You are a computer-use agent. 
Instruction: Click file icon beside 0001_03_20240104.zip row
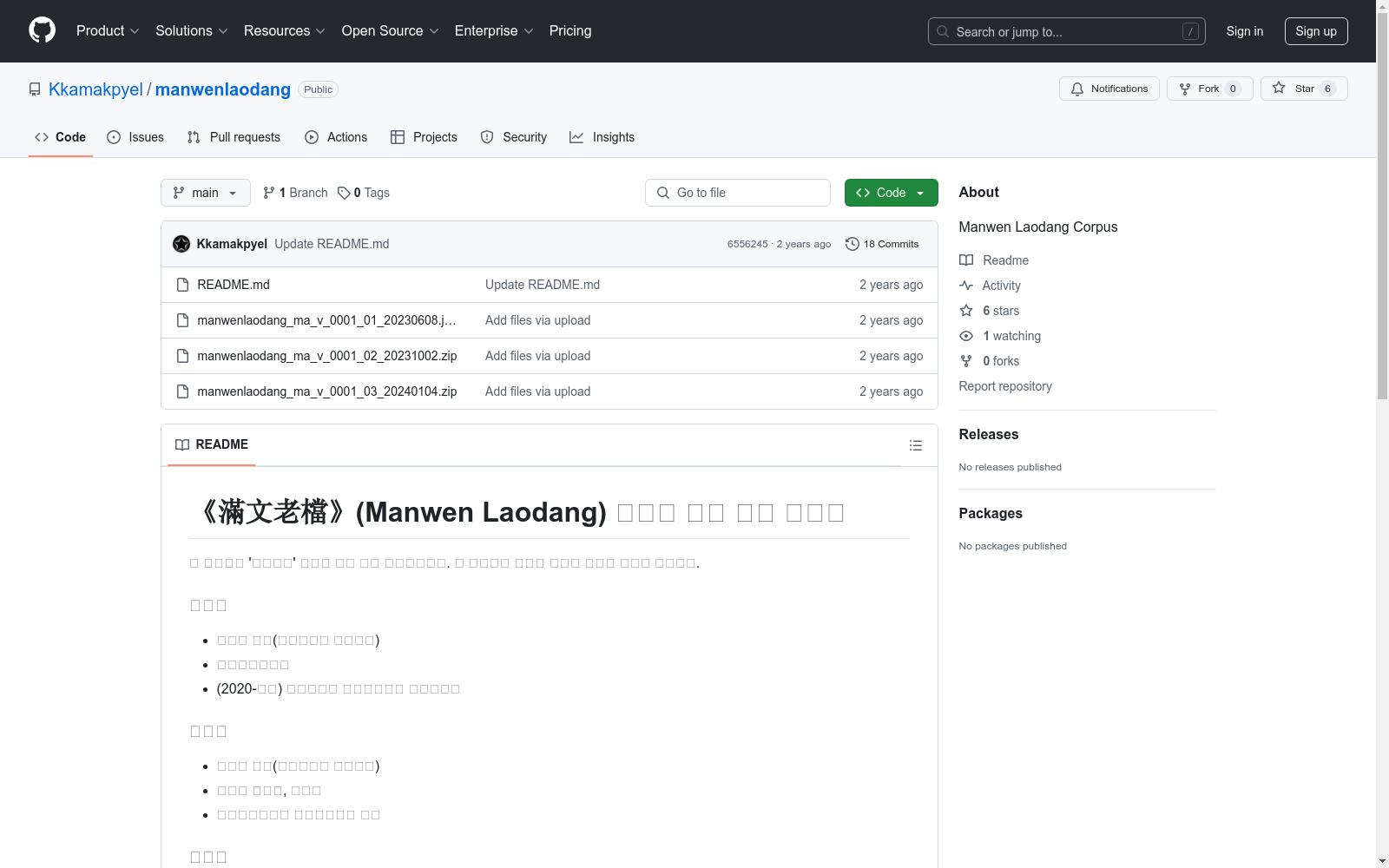point(182,391)
